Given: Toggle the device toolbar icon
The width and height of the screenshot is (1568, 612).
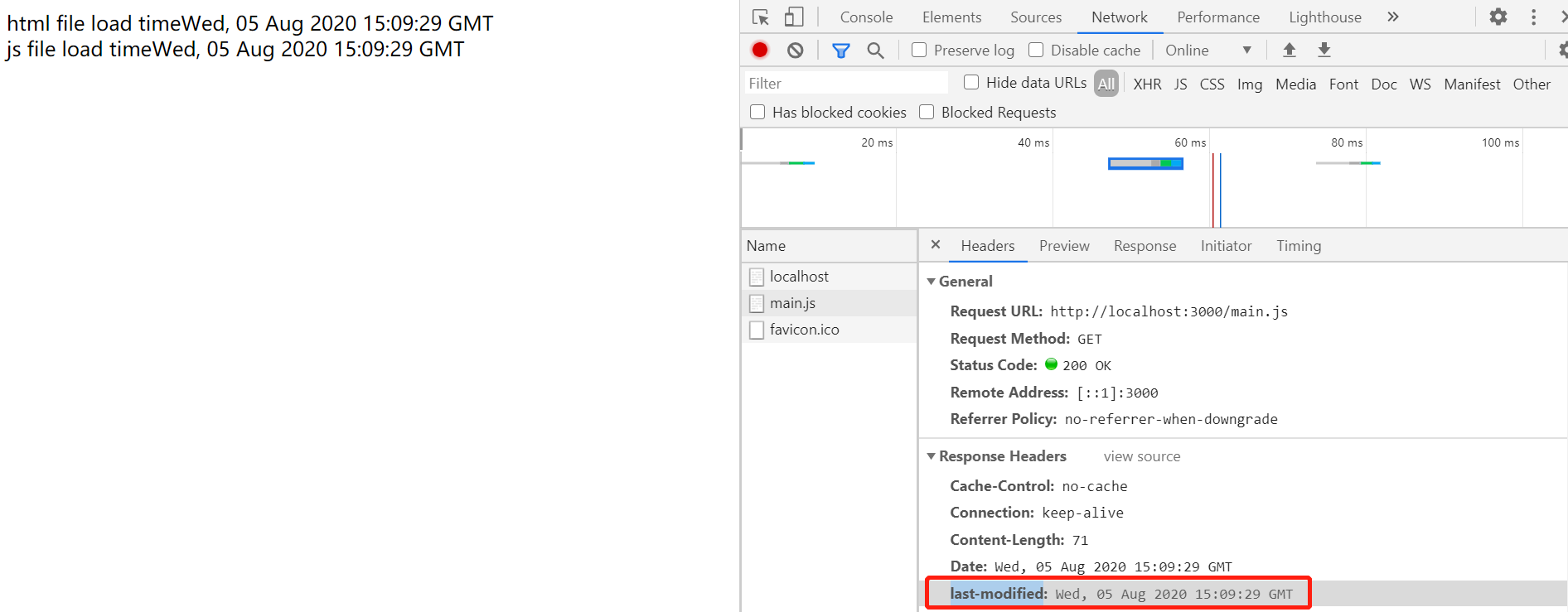Looking at the screenshot, I should point(793,17).
